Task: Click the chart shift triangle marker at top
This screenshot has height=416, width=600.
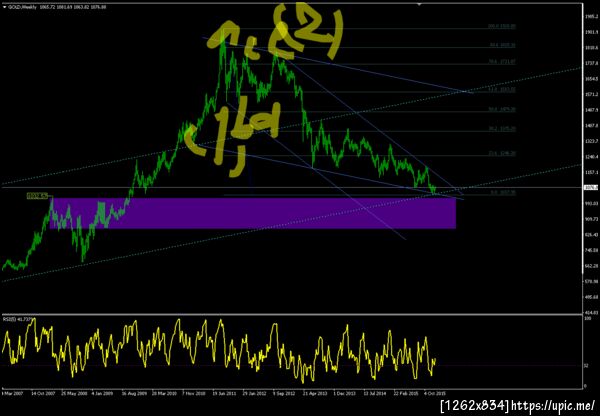Action: click(419, 5)
